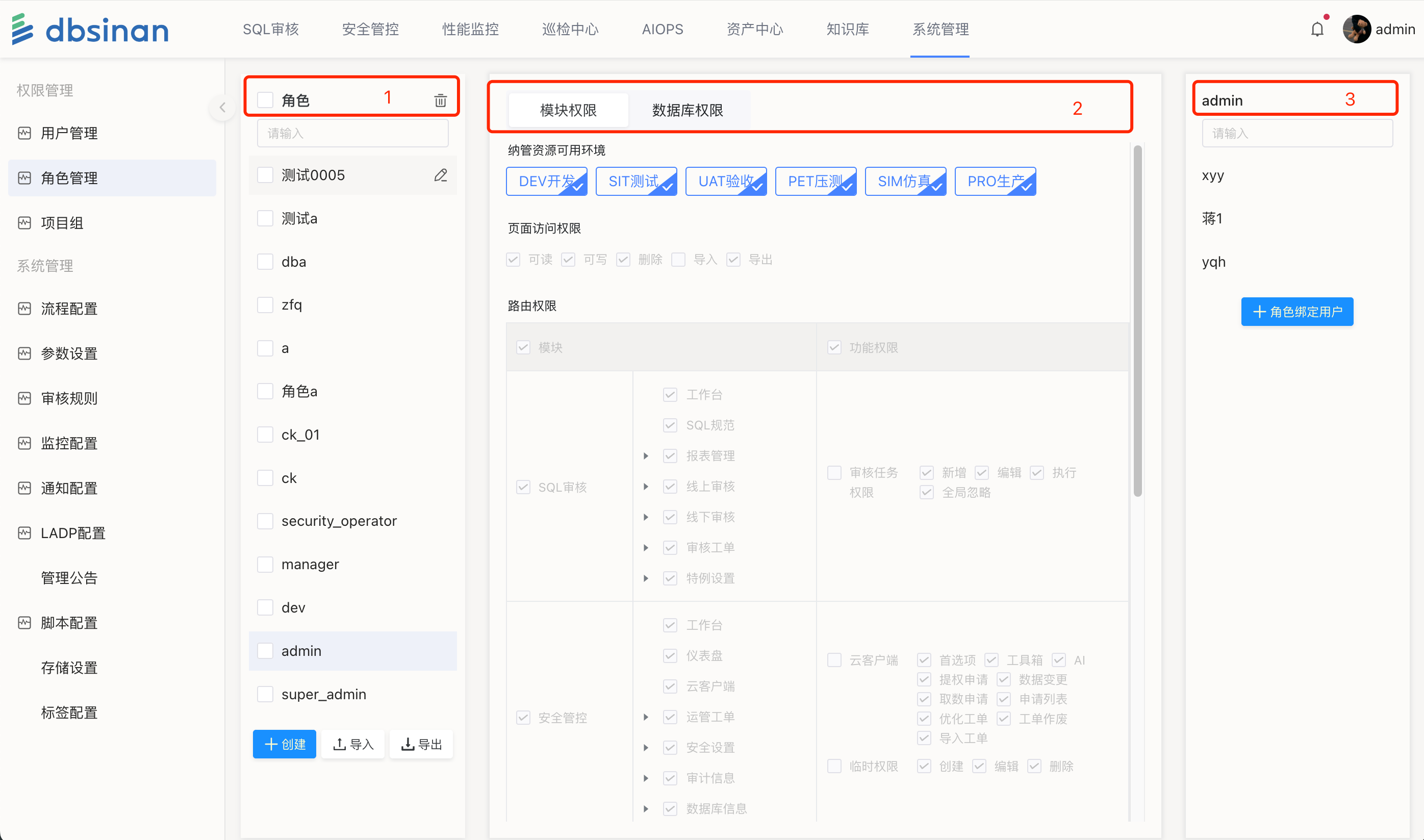The height and width of the screenshot is (840, 1424).
Task: Collapse the left sidebar using the arrow
Action: 222,107
